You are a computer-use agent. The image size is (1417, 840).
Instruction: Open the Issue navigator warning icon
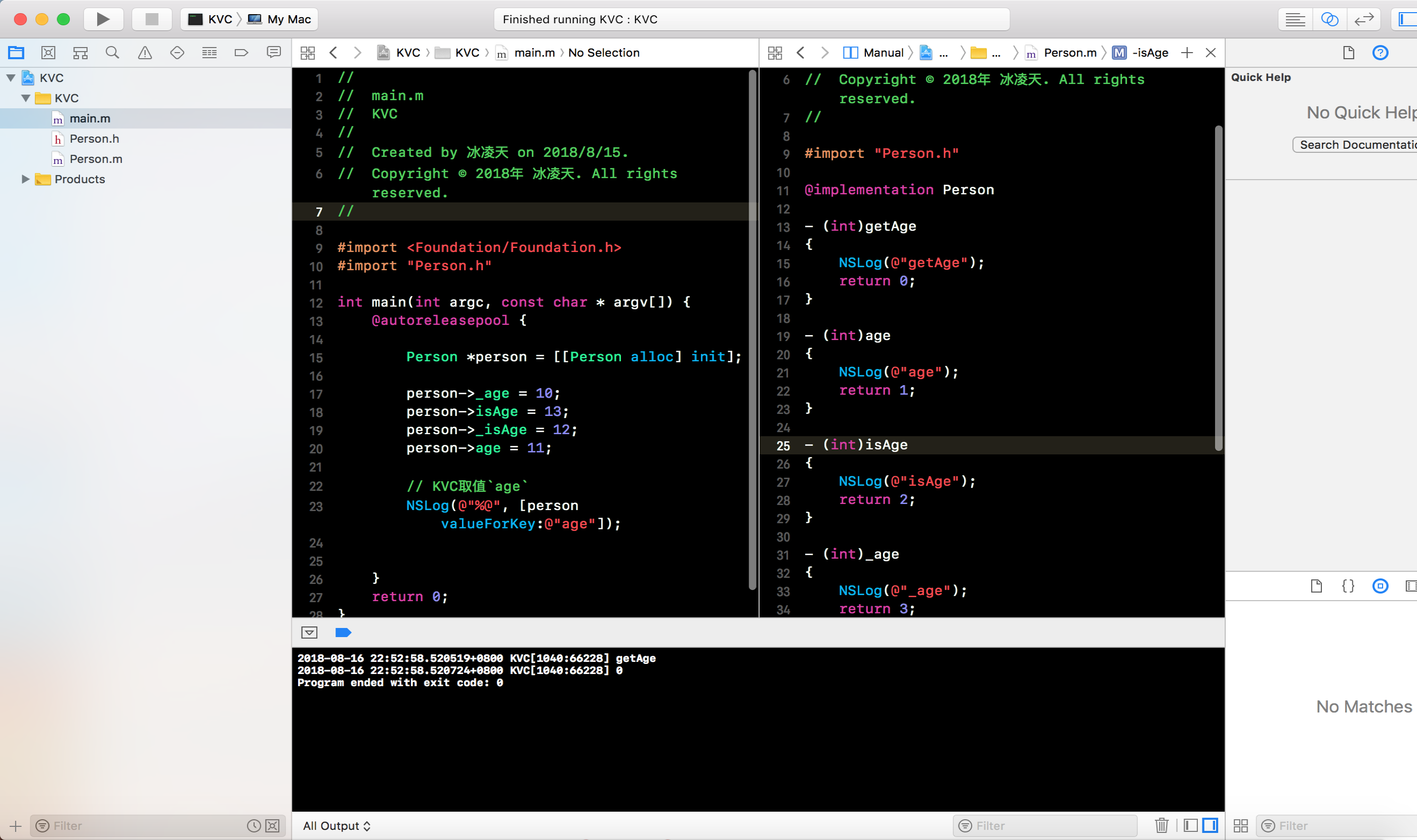click(x=145, y=53)
